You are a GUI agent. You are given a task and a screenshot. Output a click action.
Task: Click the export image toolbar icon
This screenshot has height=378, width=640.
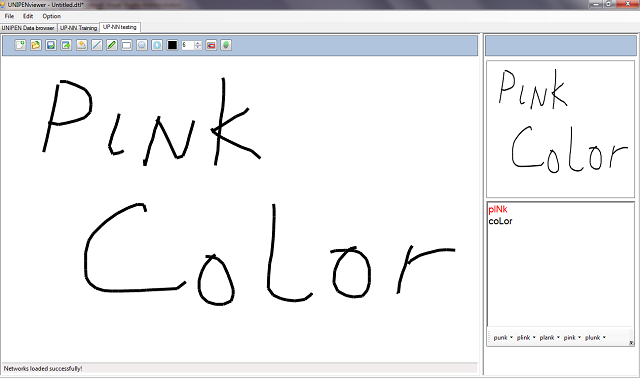[66, 45]
